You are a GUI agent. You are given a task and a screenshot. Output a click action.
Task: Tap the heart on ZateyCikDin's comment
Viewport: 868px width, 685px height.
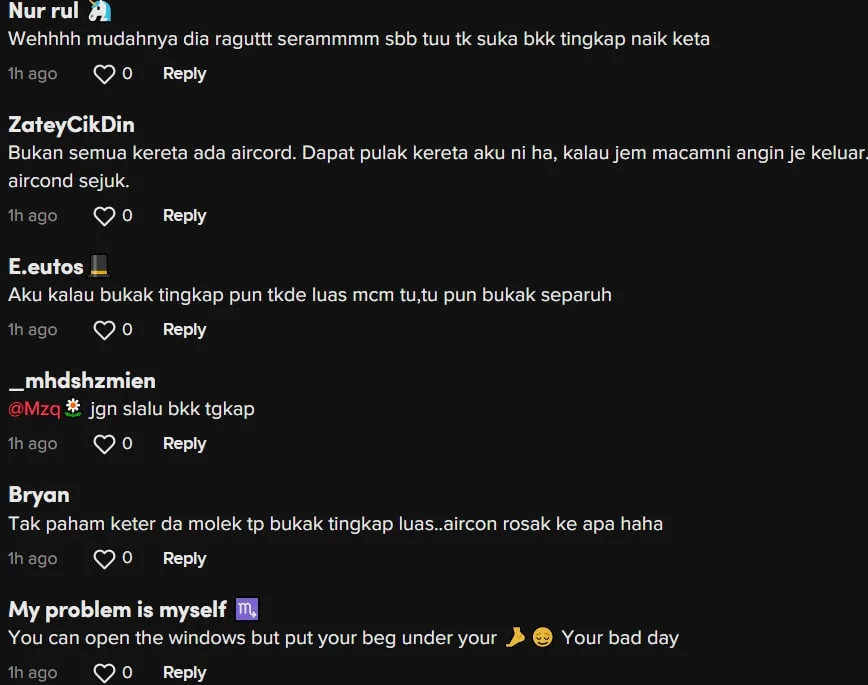click(x=104, y=216)
